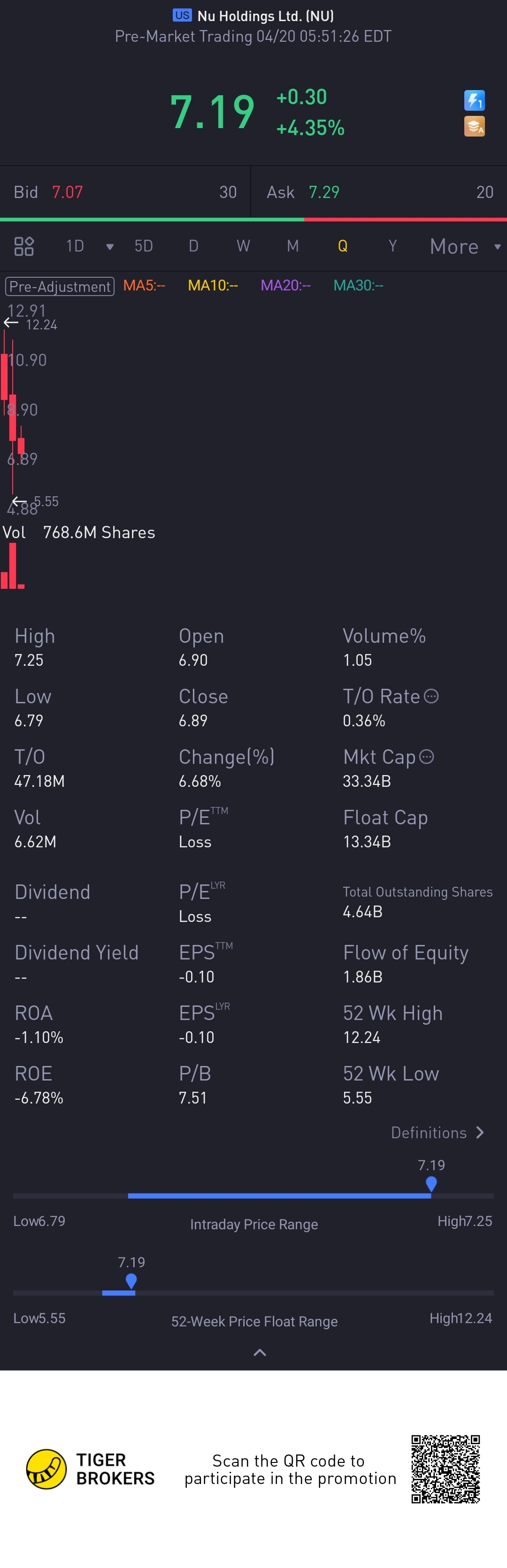Switch to the 5D chart tab

[144, 246]
